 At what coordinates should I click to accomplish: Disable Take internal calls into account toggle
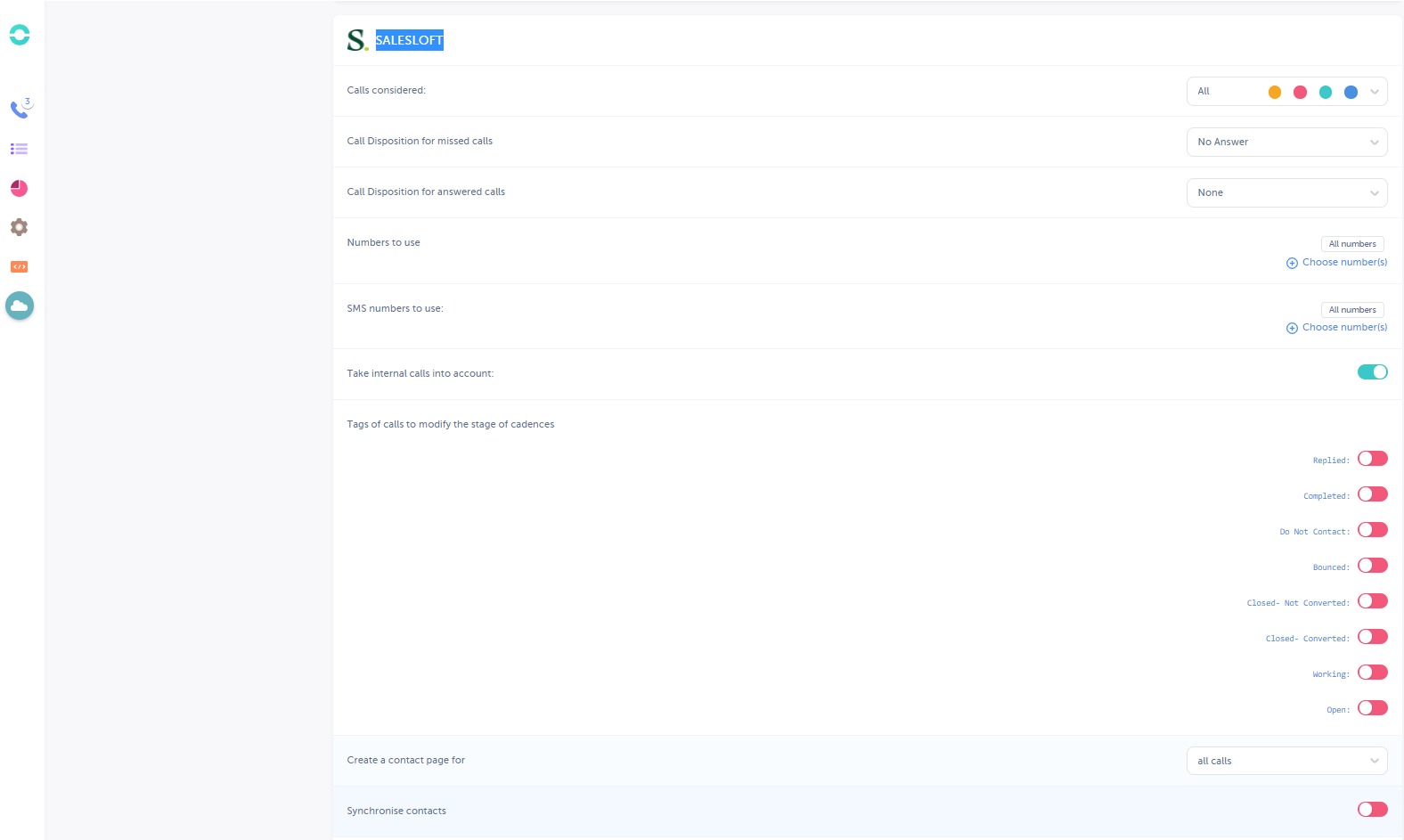1372,372
